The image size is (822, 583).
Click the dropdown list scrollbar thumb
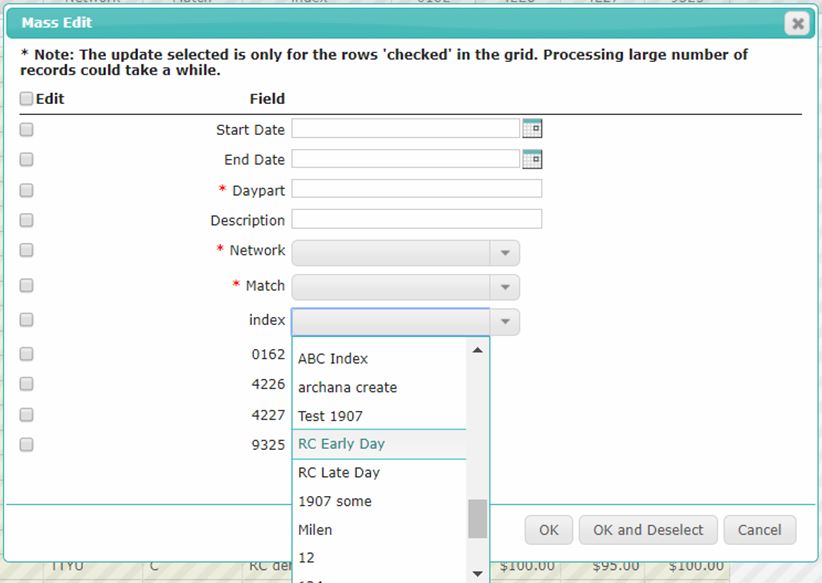(x=477, y=519)
